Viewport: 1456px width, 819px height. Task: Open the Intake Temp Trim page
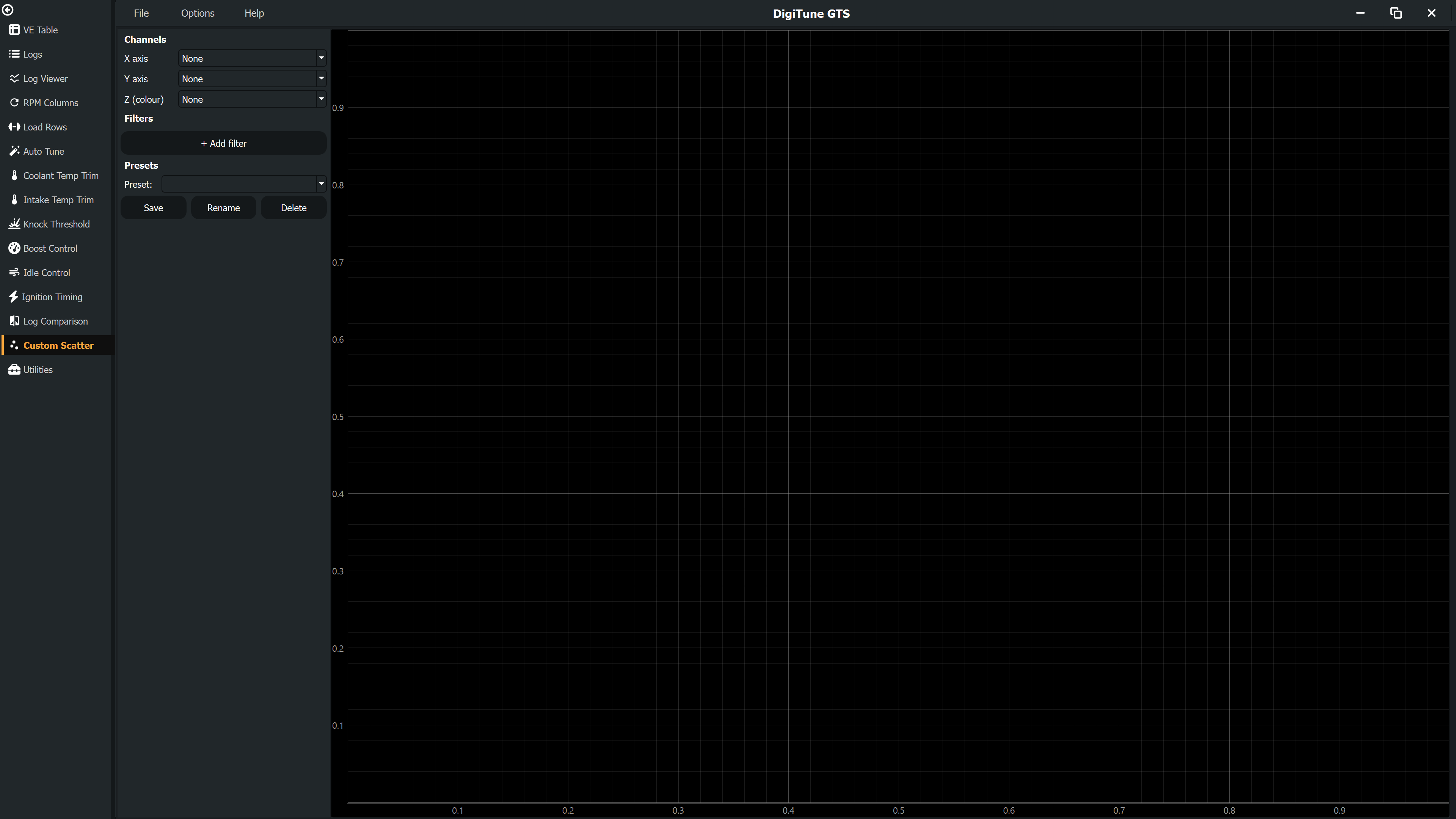pyautogui.click(x=56, y=200)
